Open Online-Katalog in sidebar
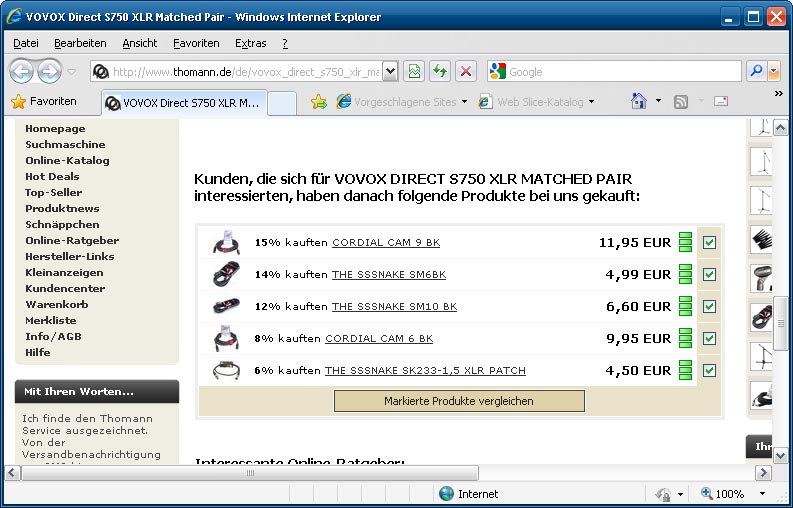The image size is (793, 508). (67, 160)
